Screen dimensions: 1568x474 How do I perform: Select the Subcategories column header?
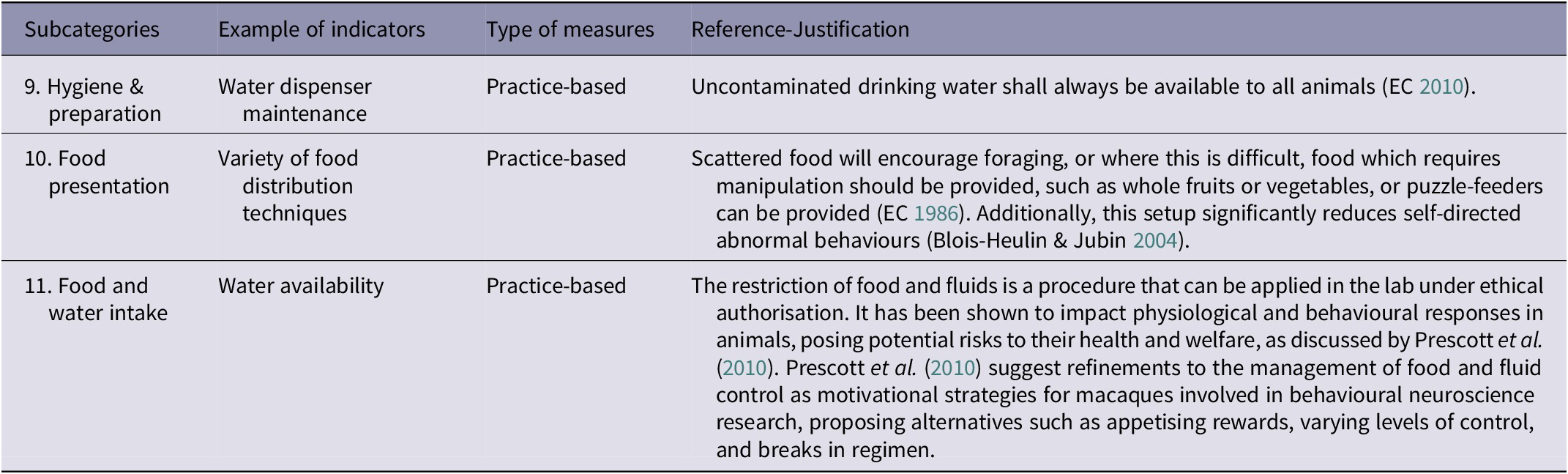pyautogui.click(x=92, y=29)
